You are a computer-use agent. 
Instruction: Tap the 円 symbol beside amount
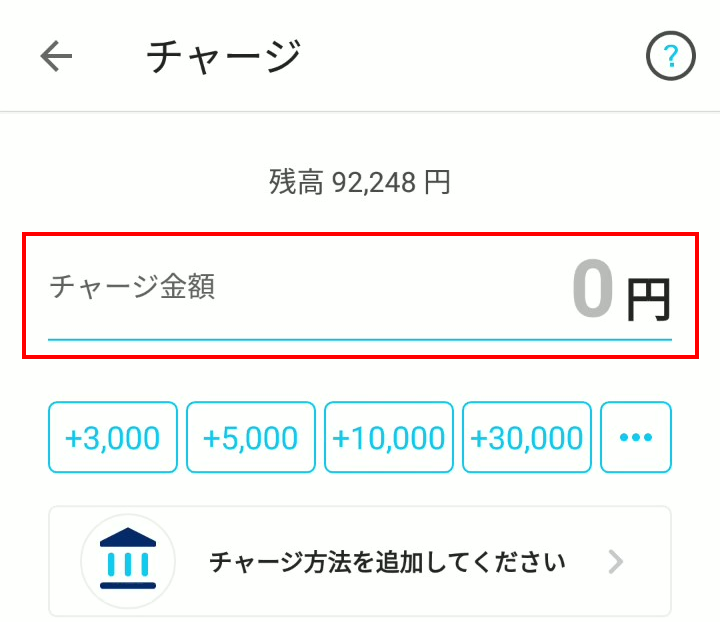point(648,298)
